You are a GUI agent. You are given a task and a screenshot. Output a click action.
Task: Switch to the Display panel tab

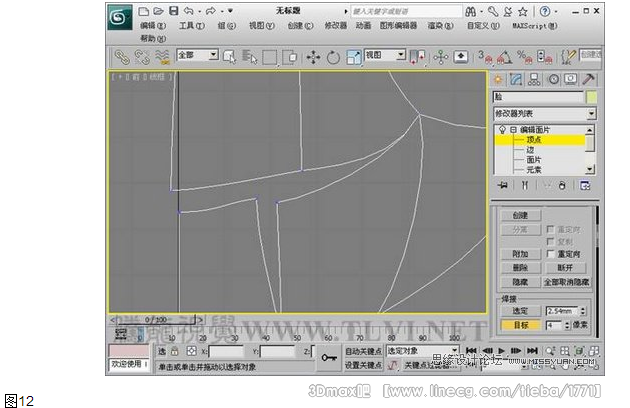tap(571, 79)
